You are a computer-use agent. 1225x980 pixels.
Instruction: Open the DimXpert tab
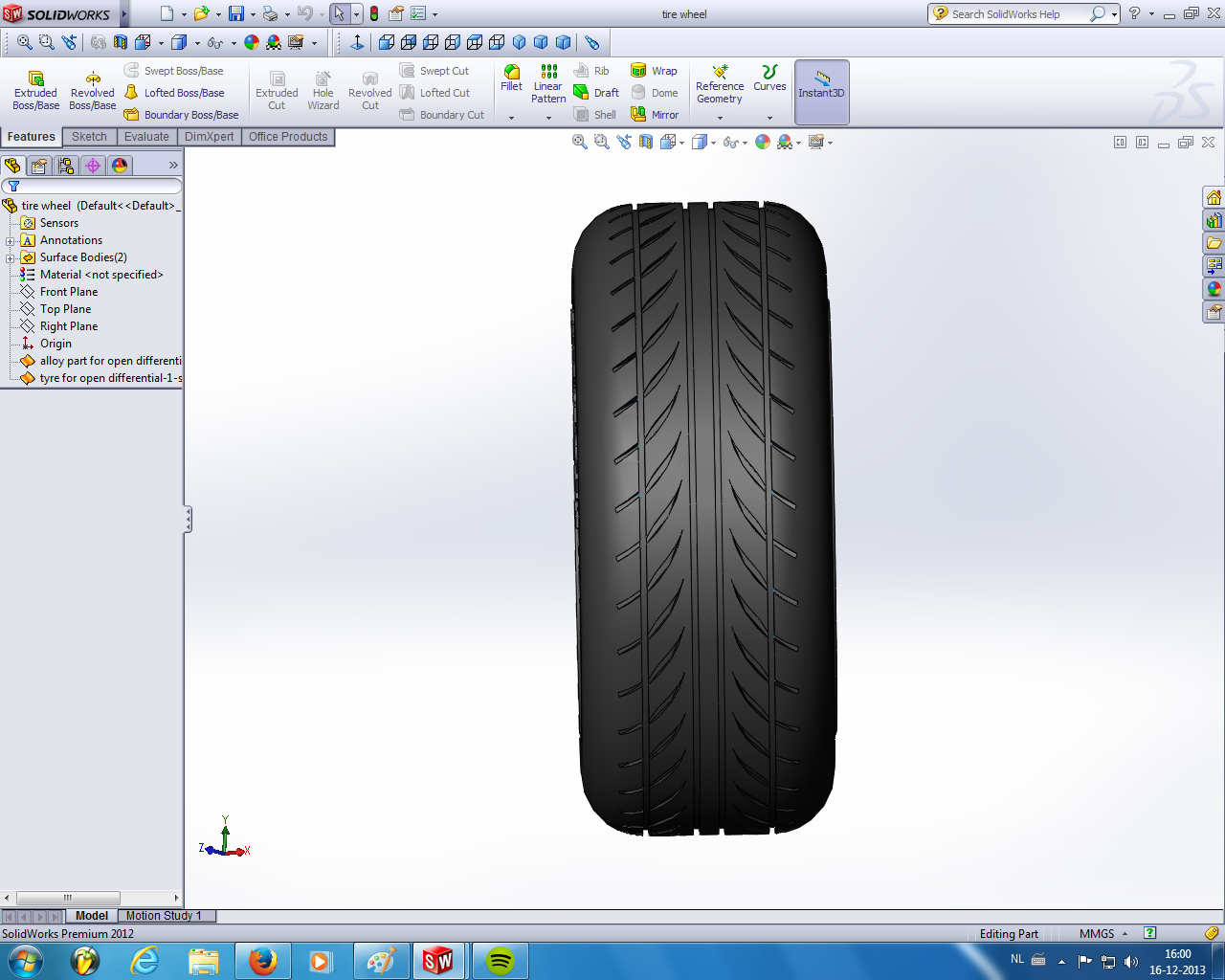click(209, 137)
